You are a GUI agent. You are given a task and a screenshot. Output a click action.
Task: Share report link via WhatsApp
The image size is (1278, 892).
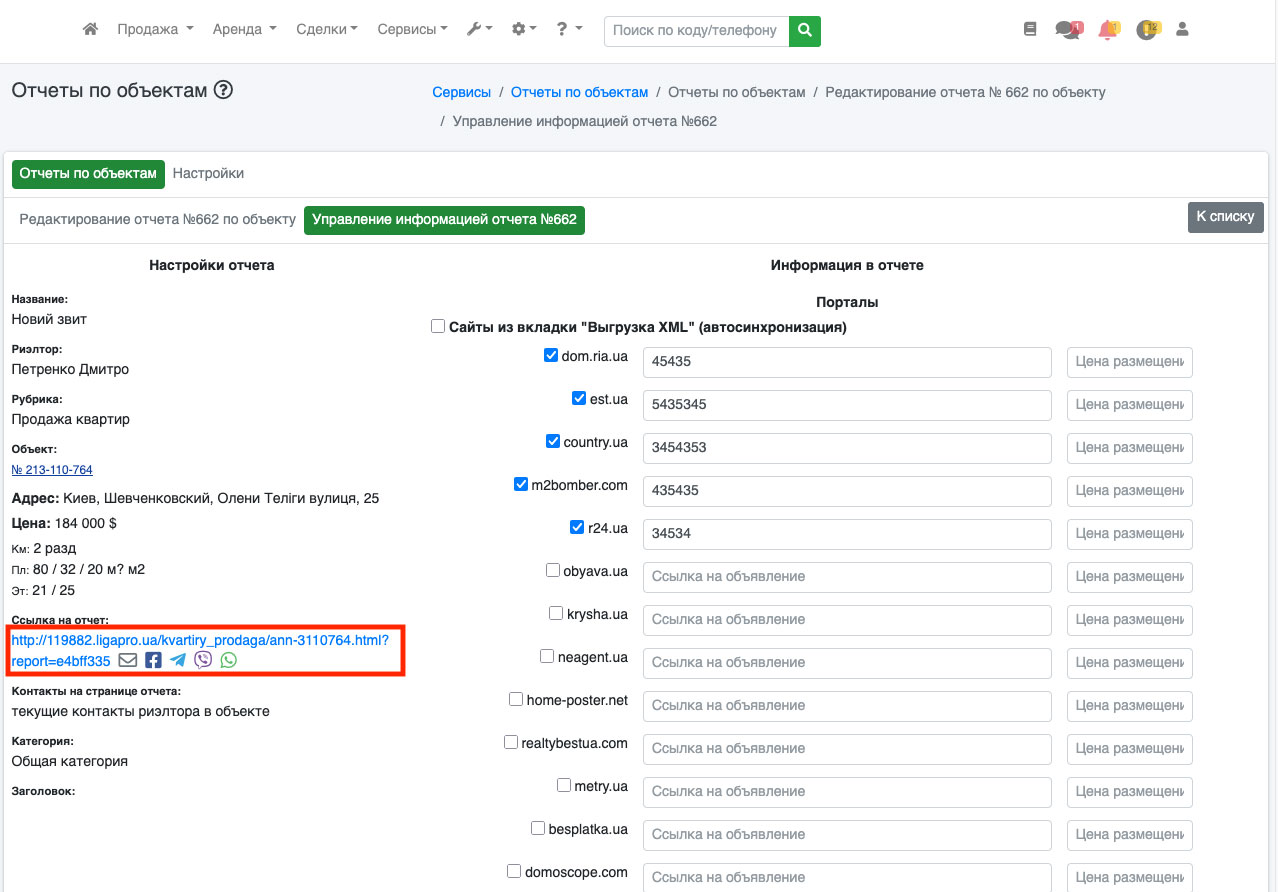tap(229, 660)
